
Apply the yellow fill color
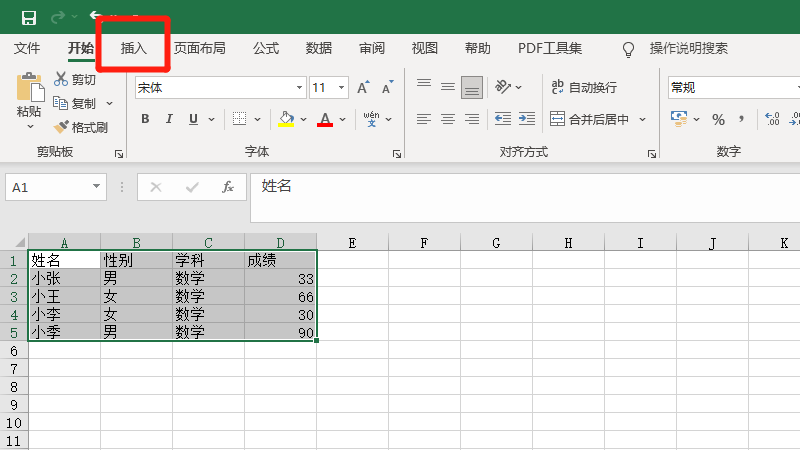pyautogui.click(x=286, y=119)
